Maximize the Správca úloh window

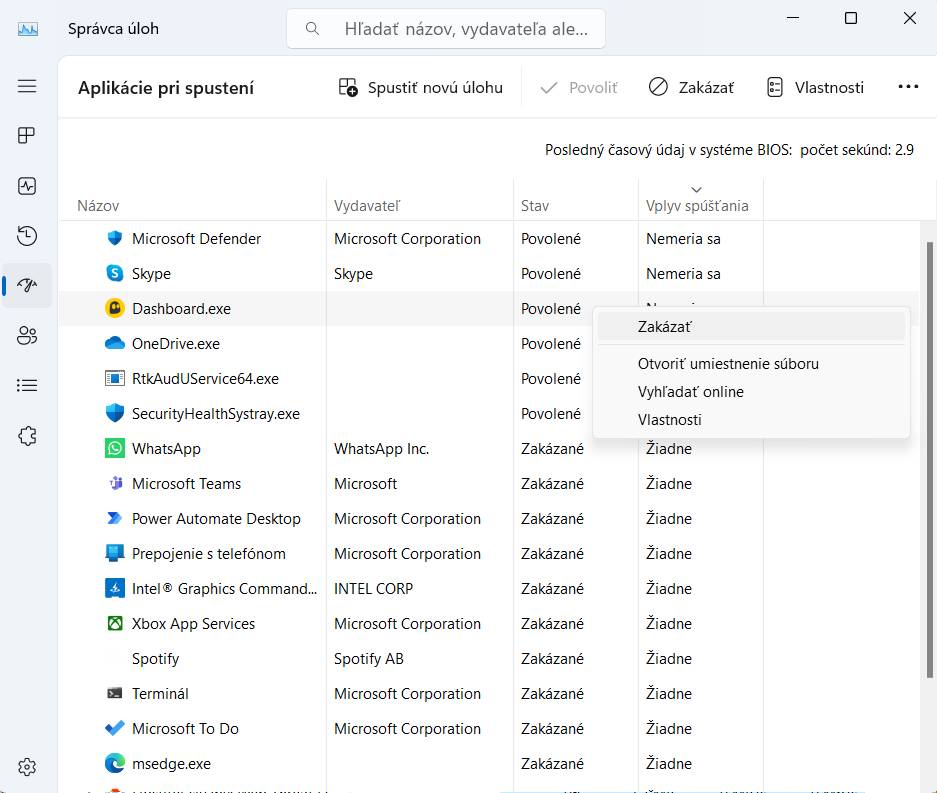point(851,19)
